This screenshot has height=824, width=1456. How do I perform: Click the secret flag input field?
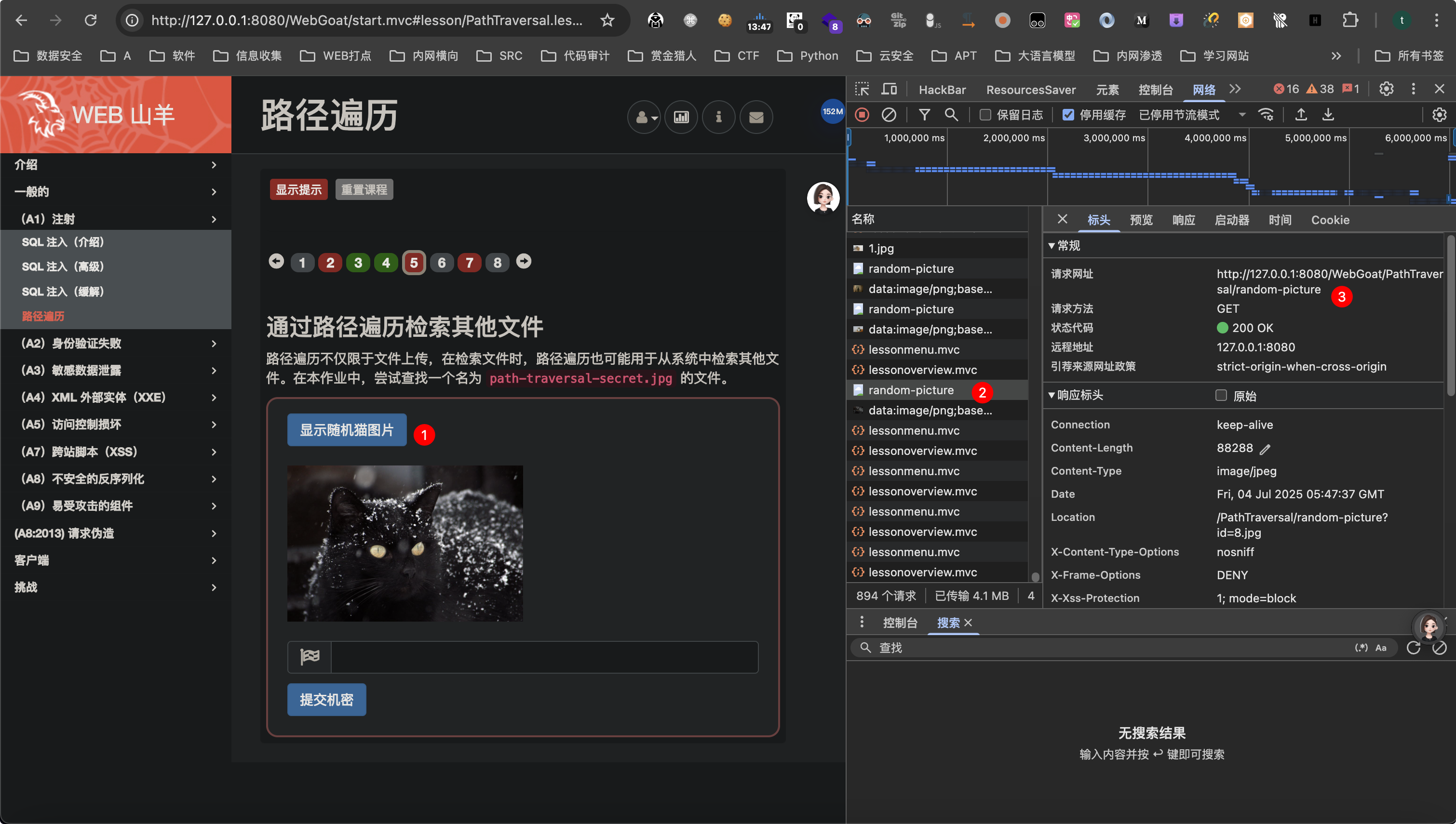click(x=544, y=657)
